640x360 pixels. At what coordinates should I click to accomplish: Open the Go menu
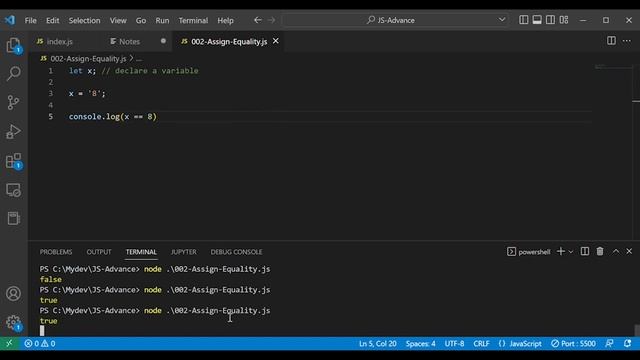point(141,20)
